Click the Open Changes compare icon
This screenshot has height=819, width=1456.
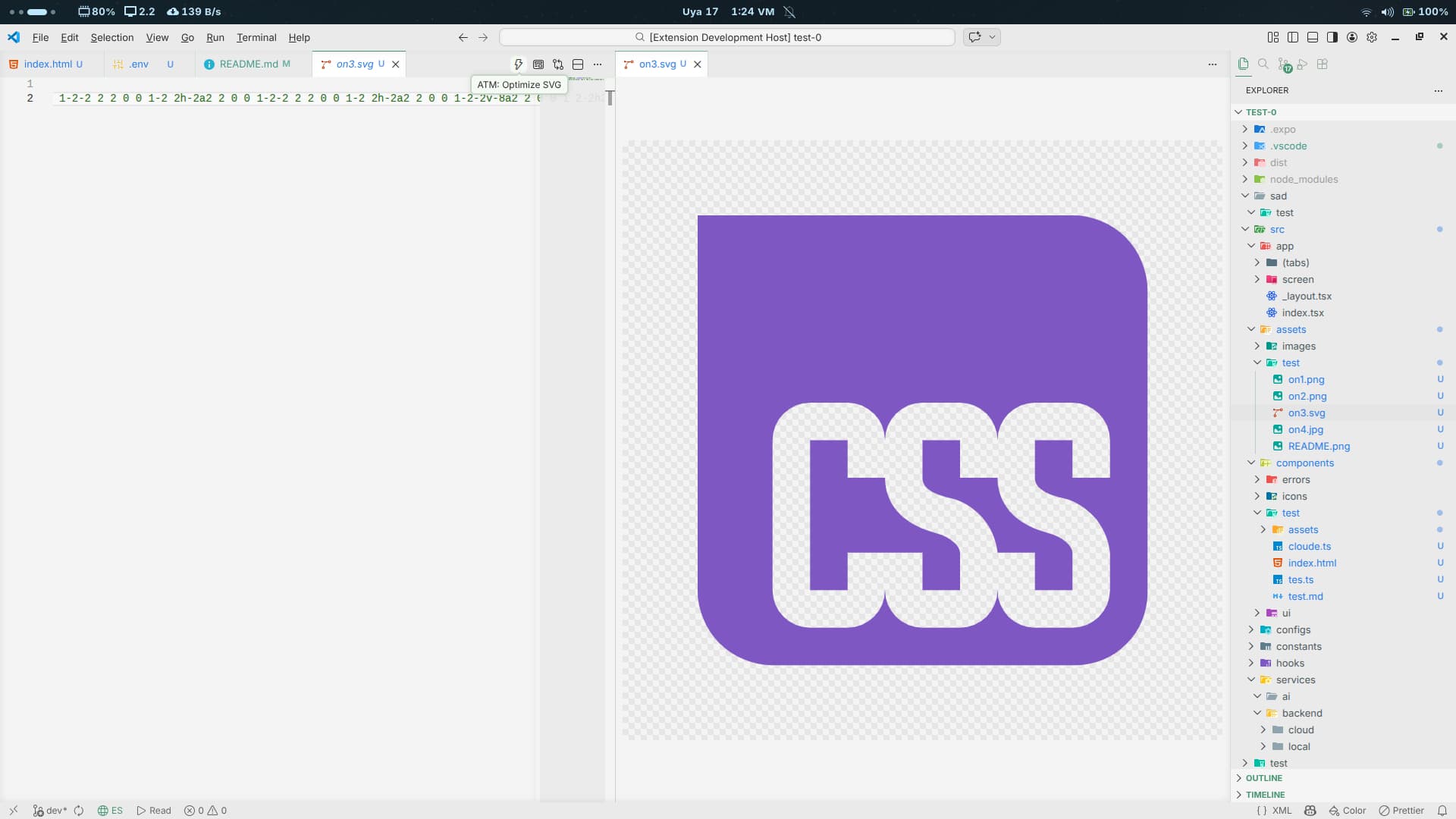(558, 64)
